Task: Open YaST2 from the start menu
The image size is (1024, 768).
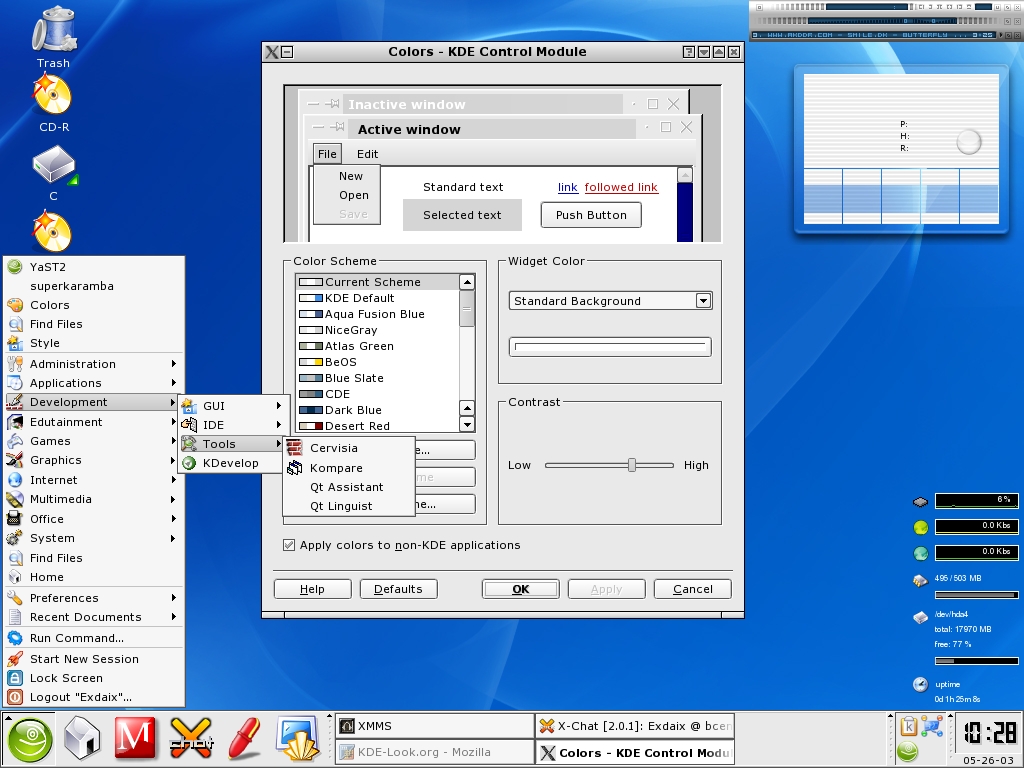Action: (94, 267)
